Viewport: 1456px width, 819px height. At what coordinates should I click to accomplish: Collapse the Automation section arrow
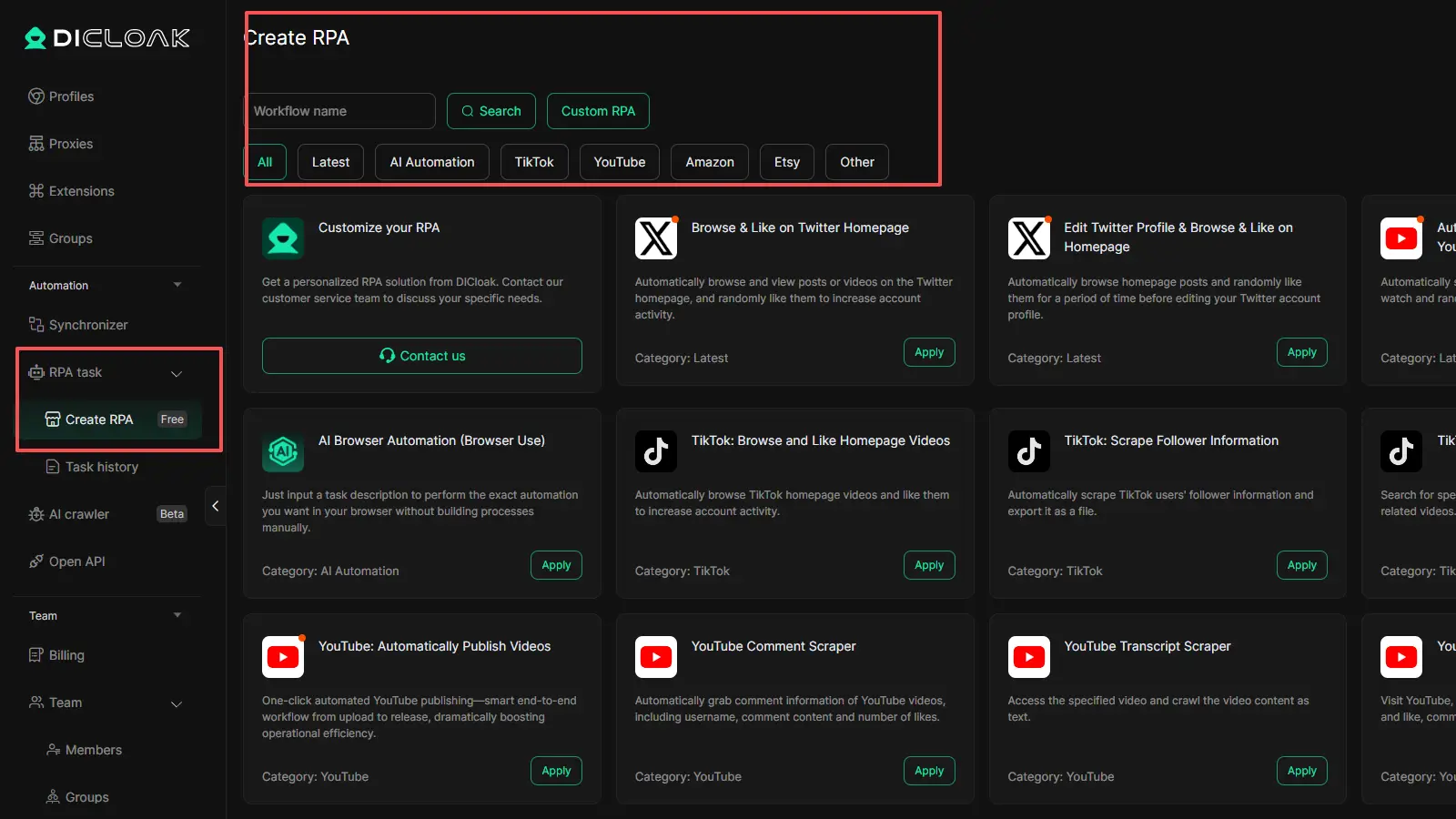pos(177,285)
